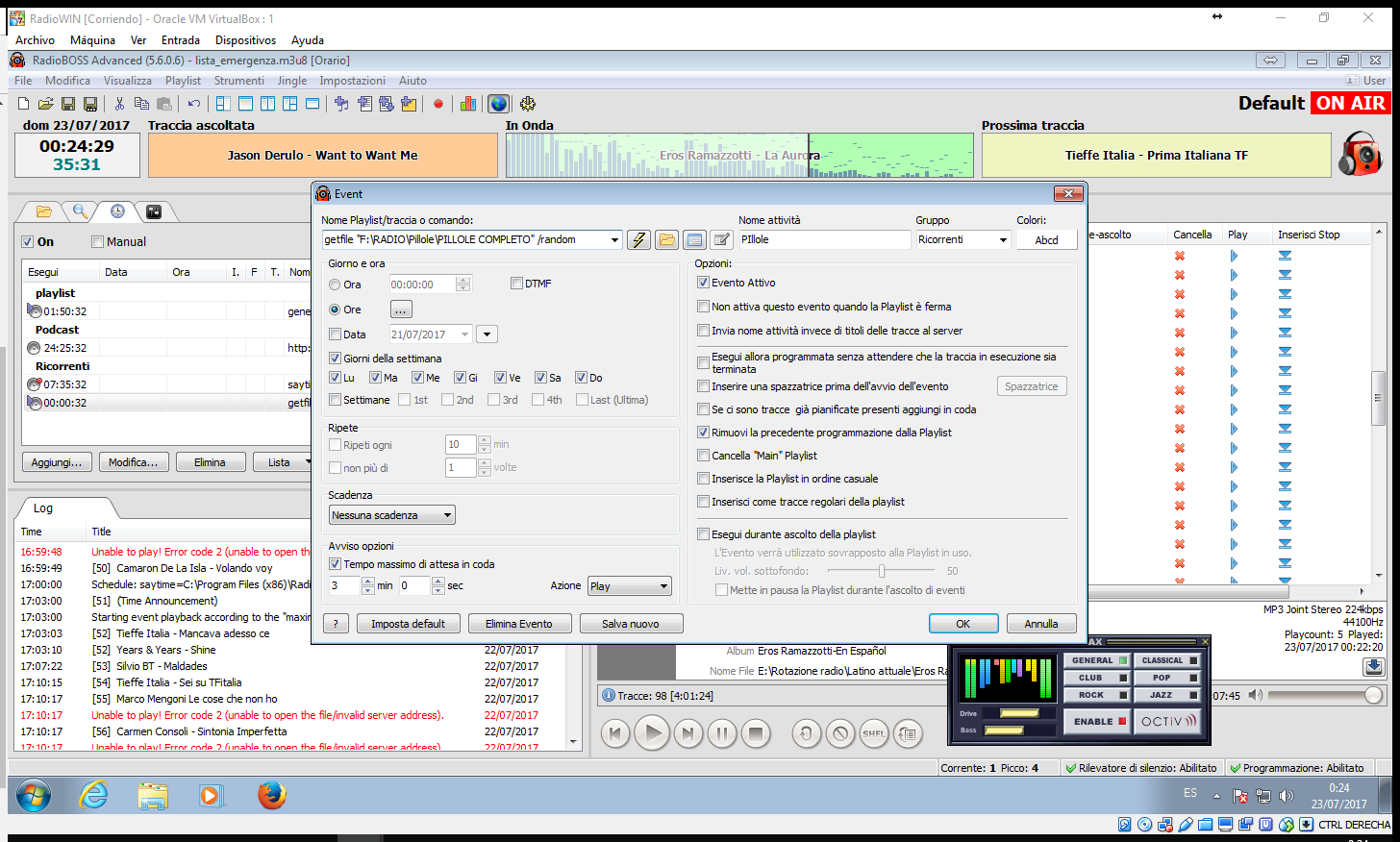
Task: Open the date picker dropdown 21/07/2017
Action: [x=465, y=334]
